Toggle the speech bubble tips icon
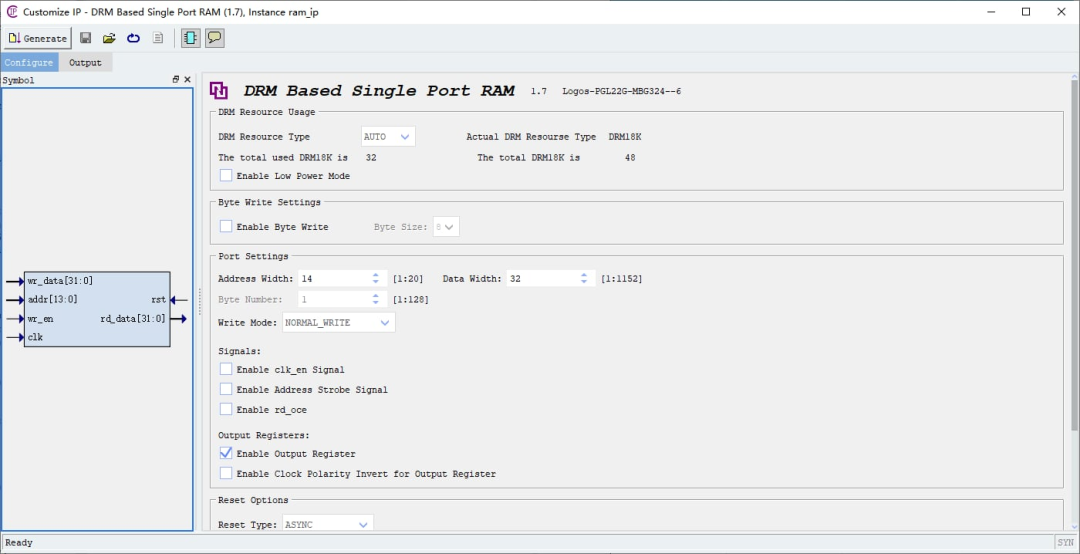The height and width of the screenshot is (554, 1080). click(214, 38)
